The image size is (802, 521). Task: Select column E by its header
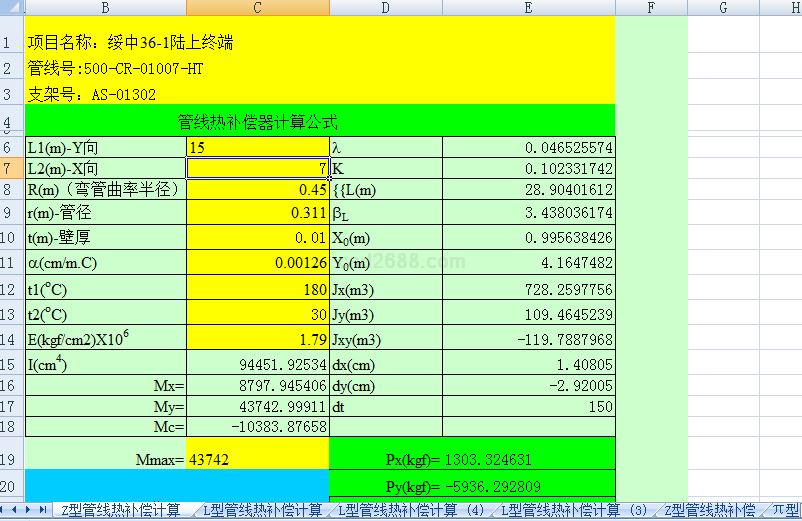click(x=528, y=8)
